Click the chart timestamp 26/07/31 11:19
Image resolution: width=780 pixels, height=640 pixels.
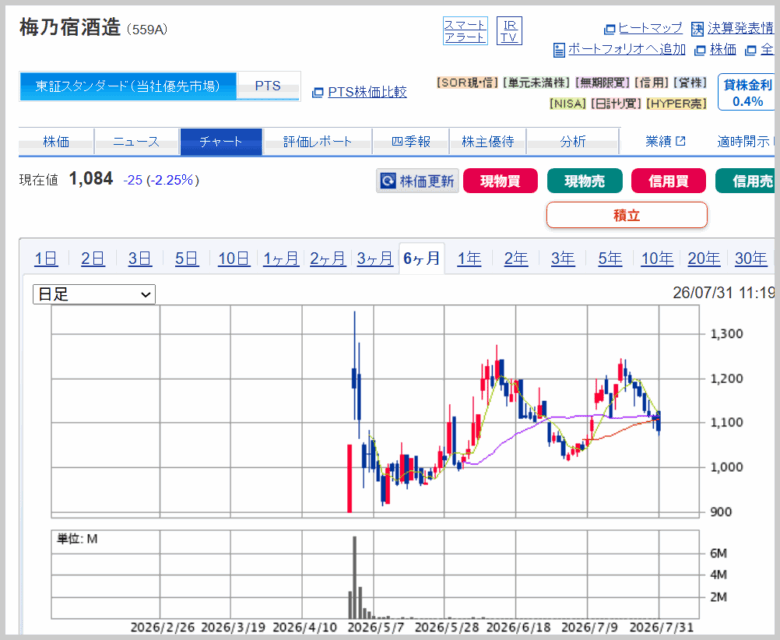point(723,293)
